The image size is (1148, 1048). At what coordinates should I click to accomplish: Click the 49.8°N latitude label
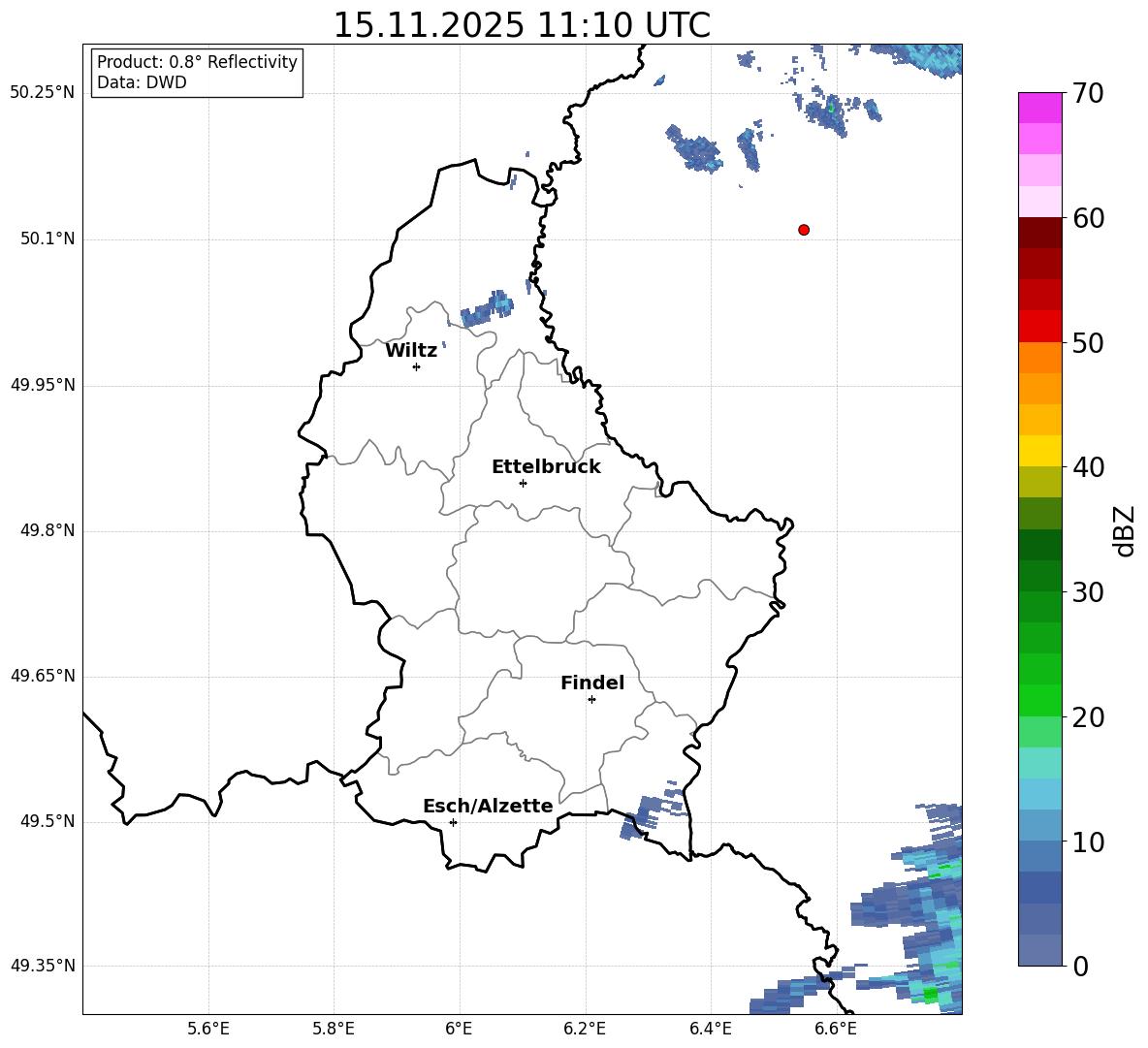pos(48,530)
